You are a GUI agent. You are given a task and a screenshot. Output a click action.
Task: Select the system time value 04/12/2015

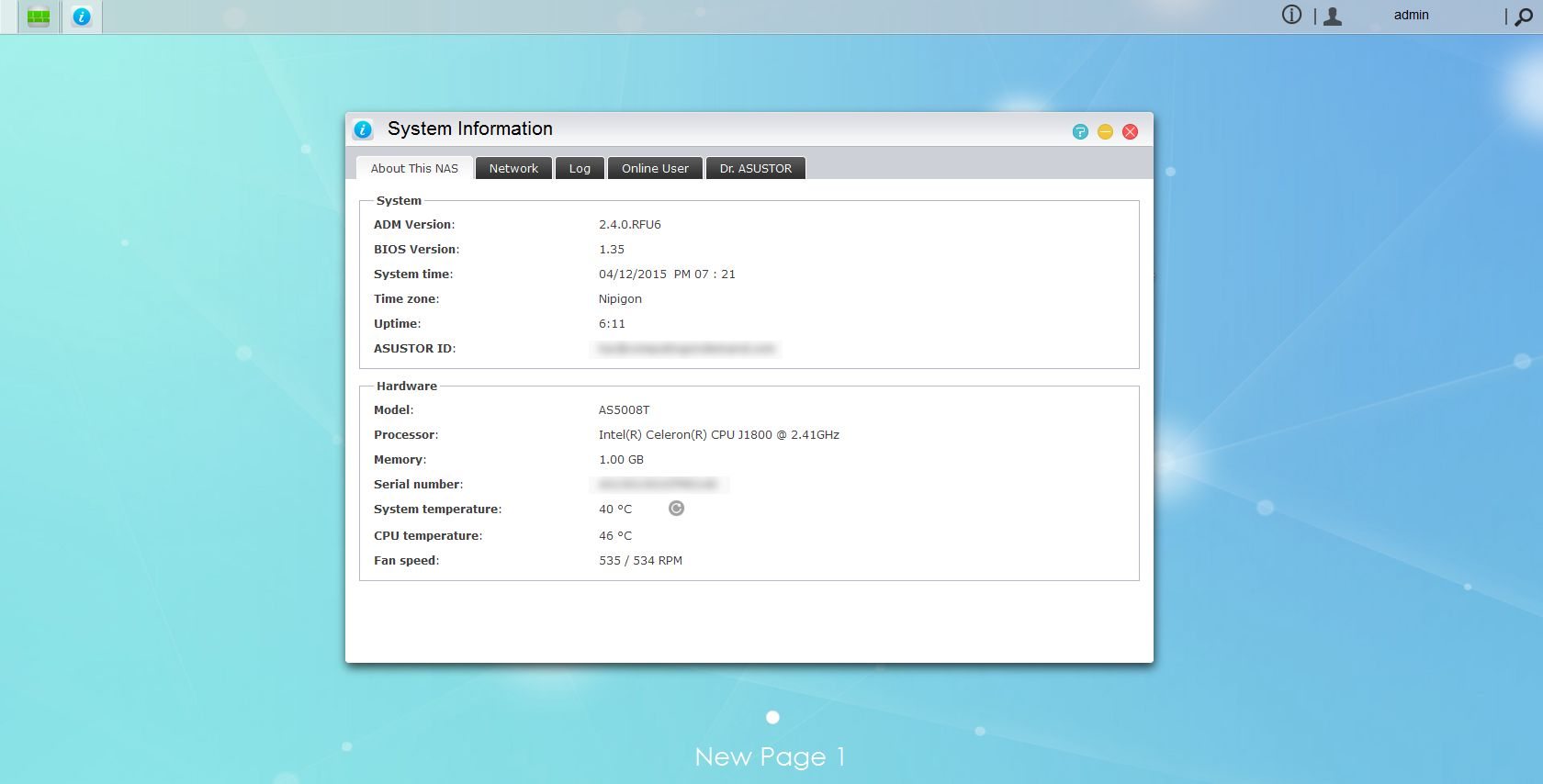[x=667, y=274]
